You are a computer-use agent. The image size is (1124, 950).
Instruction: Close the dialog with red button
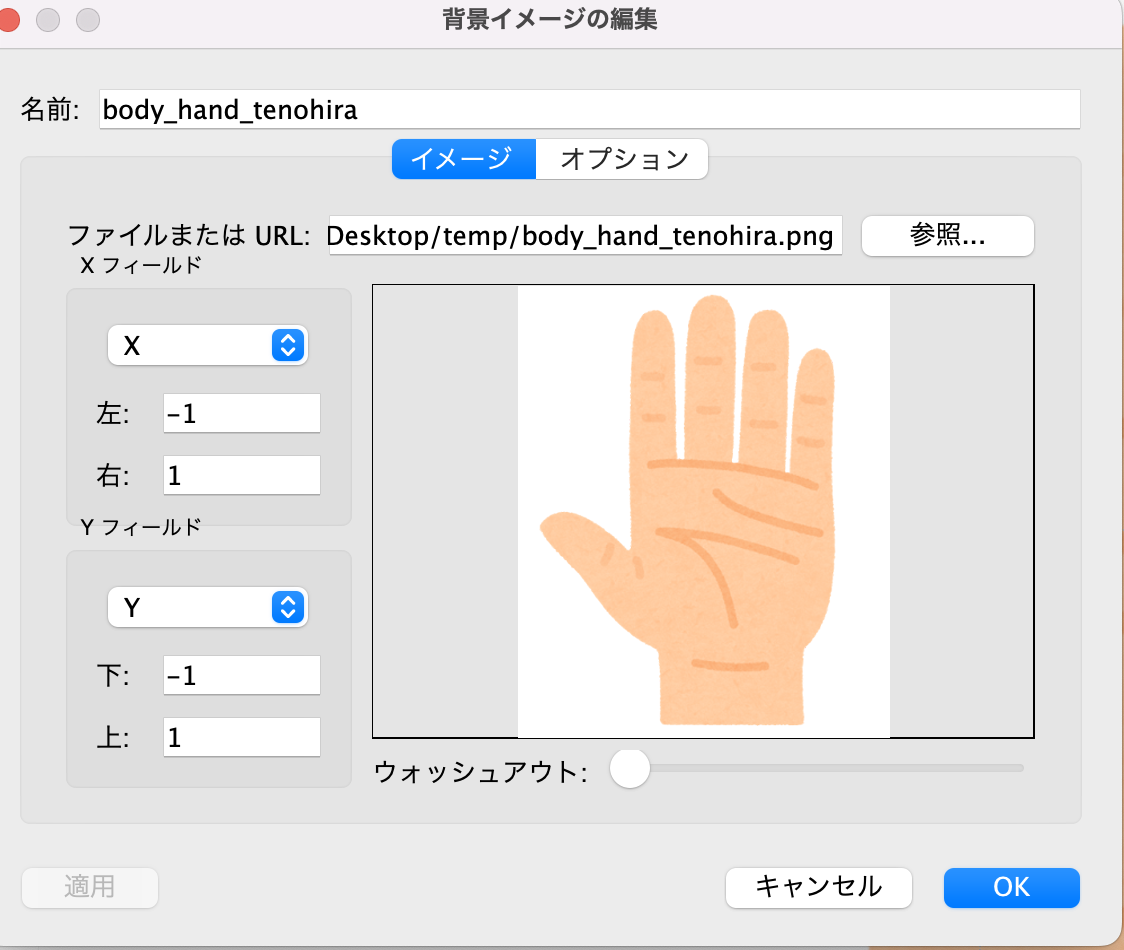pos(9,19)
